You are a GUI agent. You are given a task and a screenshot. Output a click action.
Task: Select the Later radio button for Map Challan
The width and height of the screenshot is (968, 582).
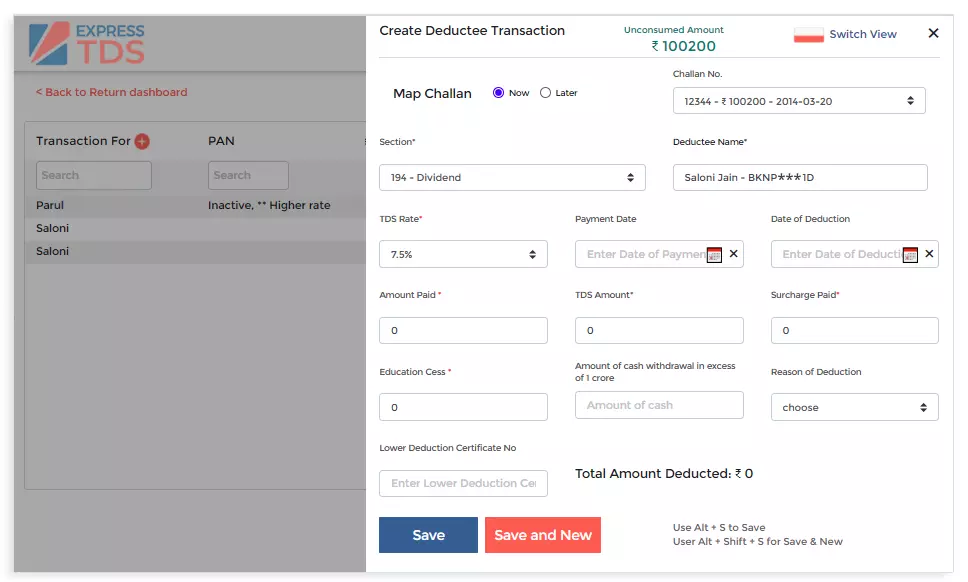[545, 92]
